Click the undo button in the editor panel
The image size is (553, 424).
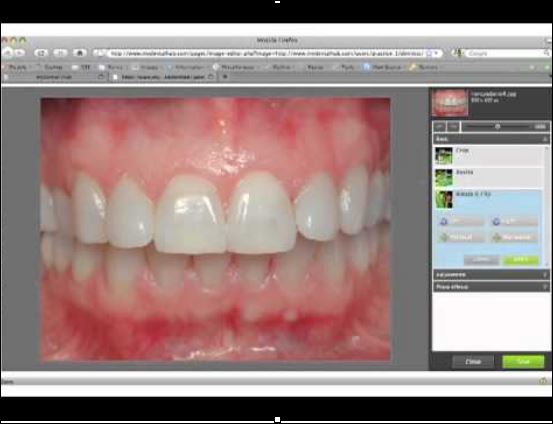pos(439,126)
